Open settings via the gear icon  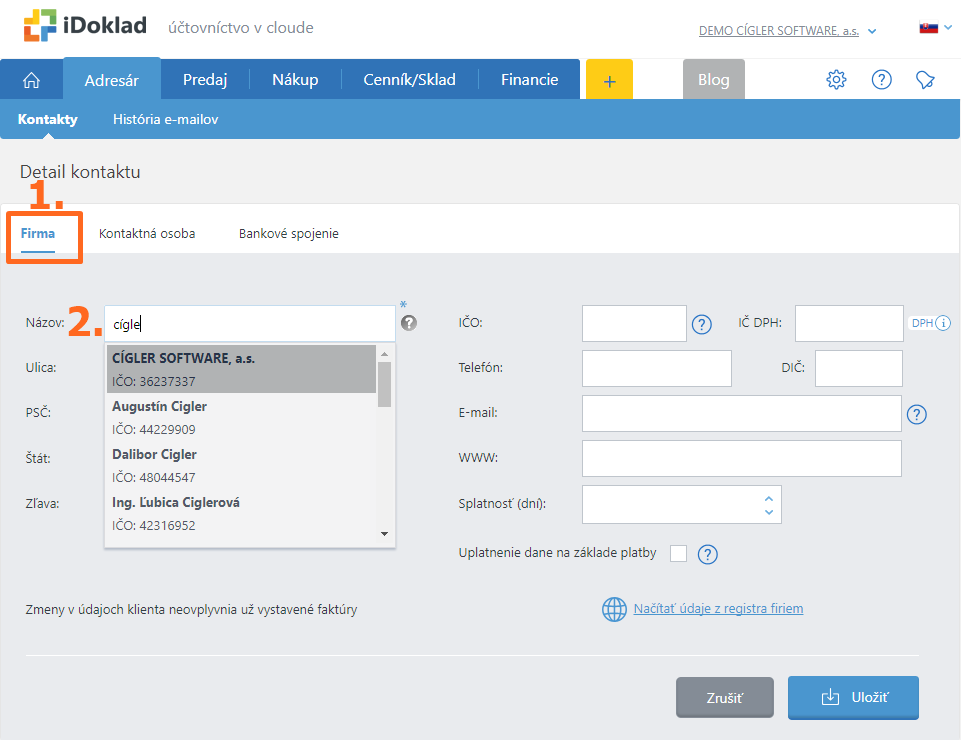[x=836, y=80]
